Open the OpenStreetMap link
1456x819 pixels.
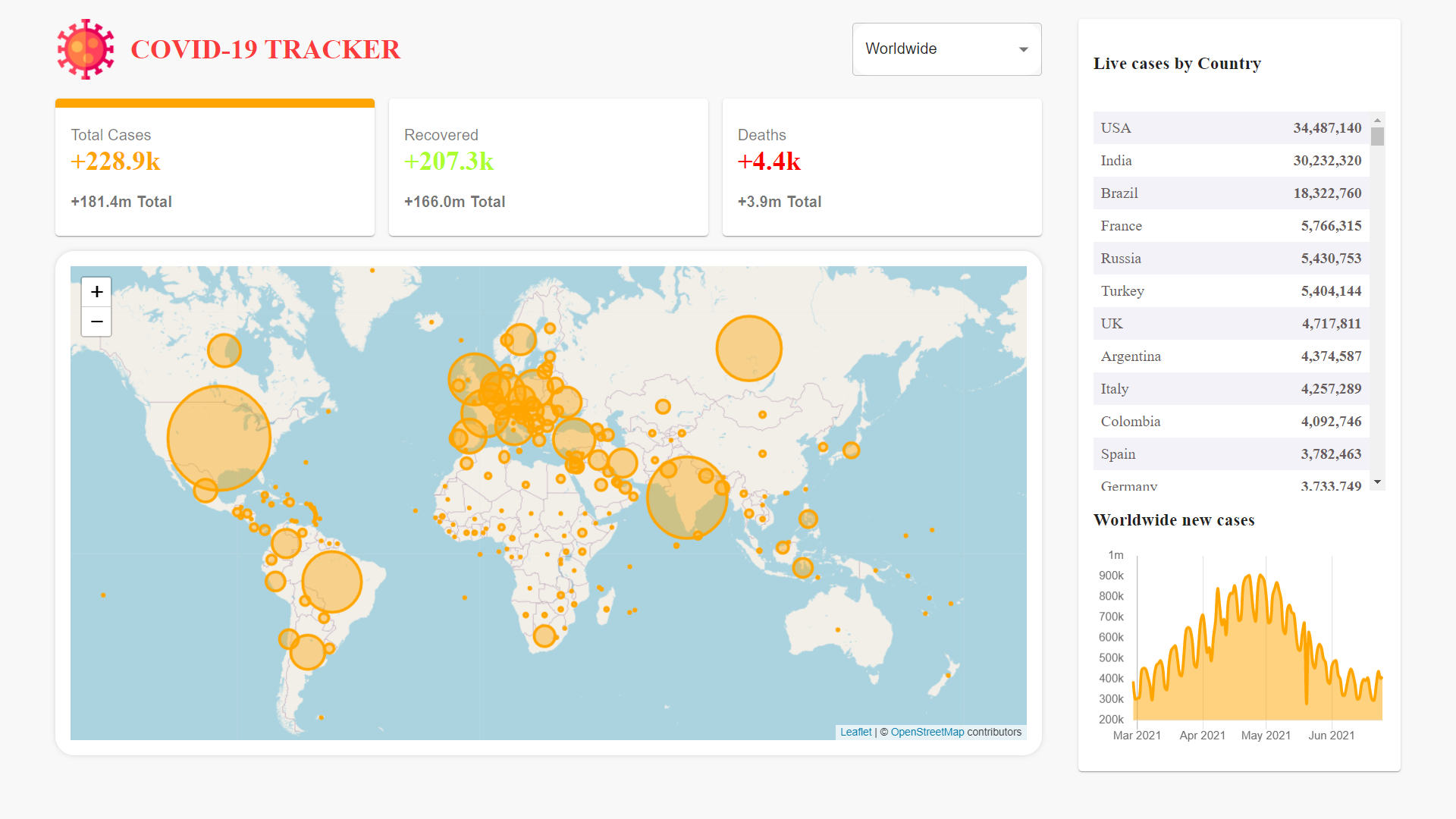[927, 732]
